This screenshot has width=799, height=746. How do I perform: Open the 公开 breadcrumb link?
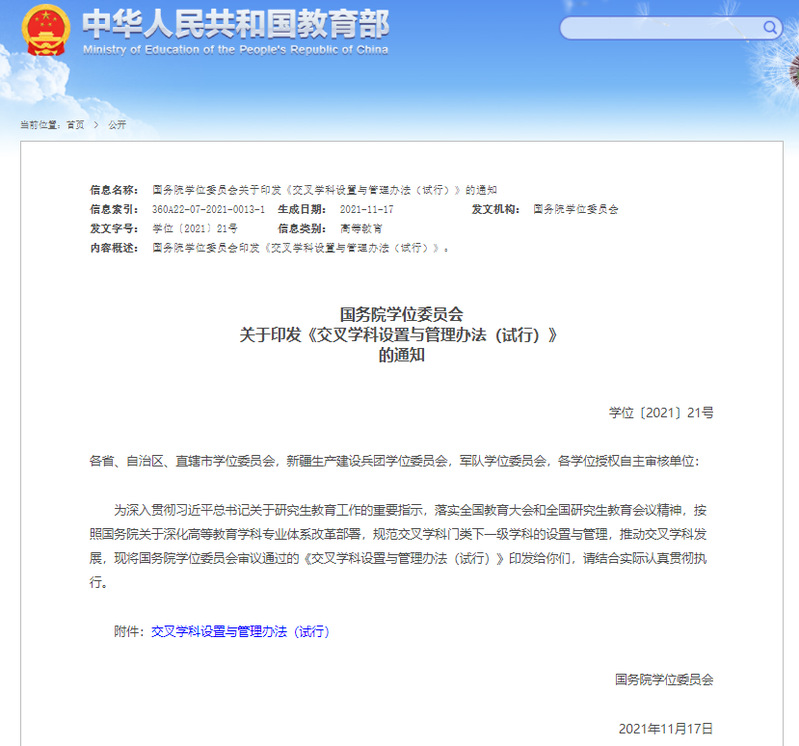pyautogui.click(x=117, y=125)
